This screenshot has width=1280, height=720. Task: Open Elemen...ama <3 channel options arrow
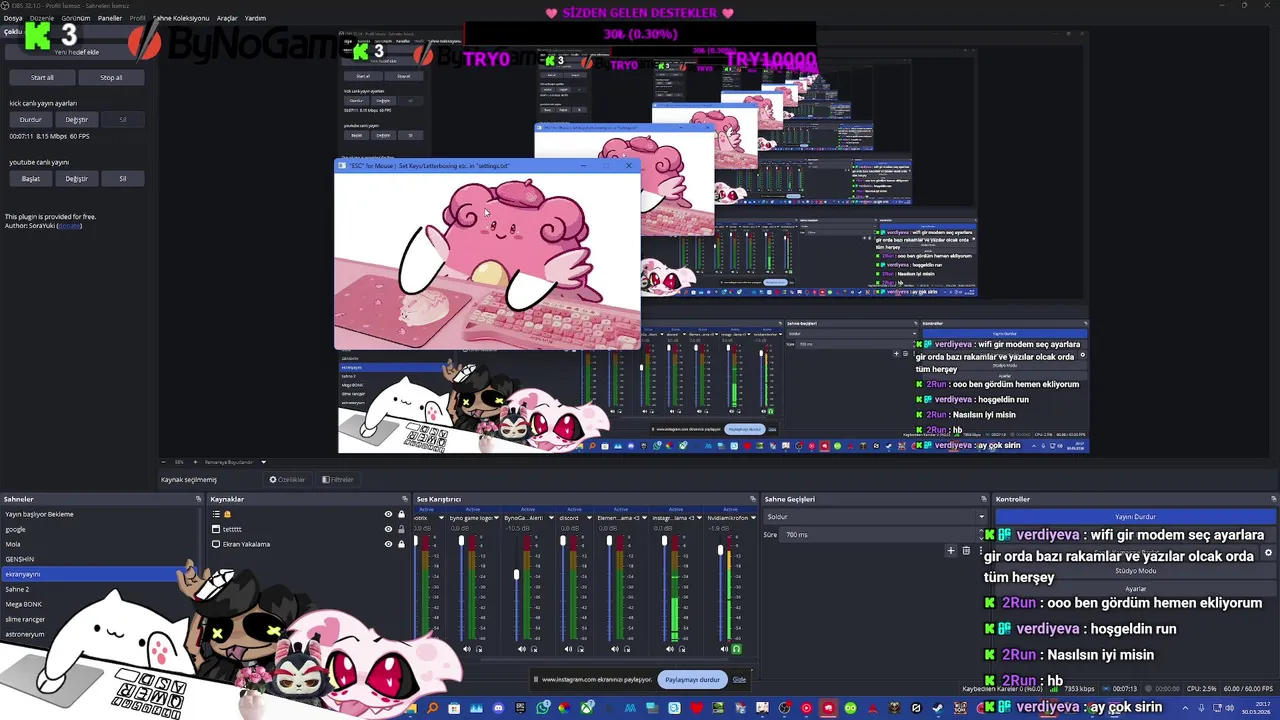pyautogui.click(x=644, y=518)
